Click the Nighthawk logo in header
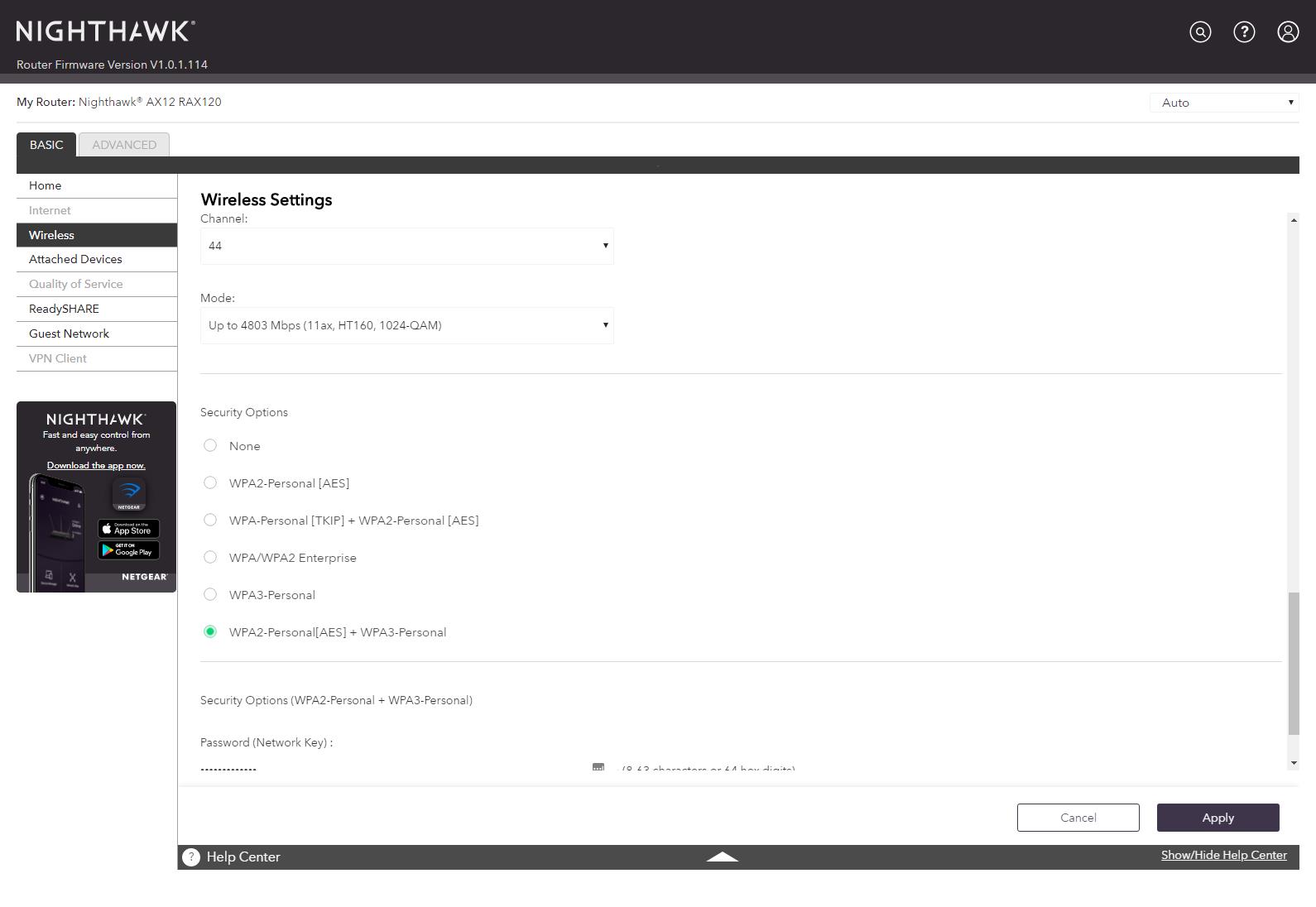Screen dimensions: 1316x907 pos(105,31)
